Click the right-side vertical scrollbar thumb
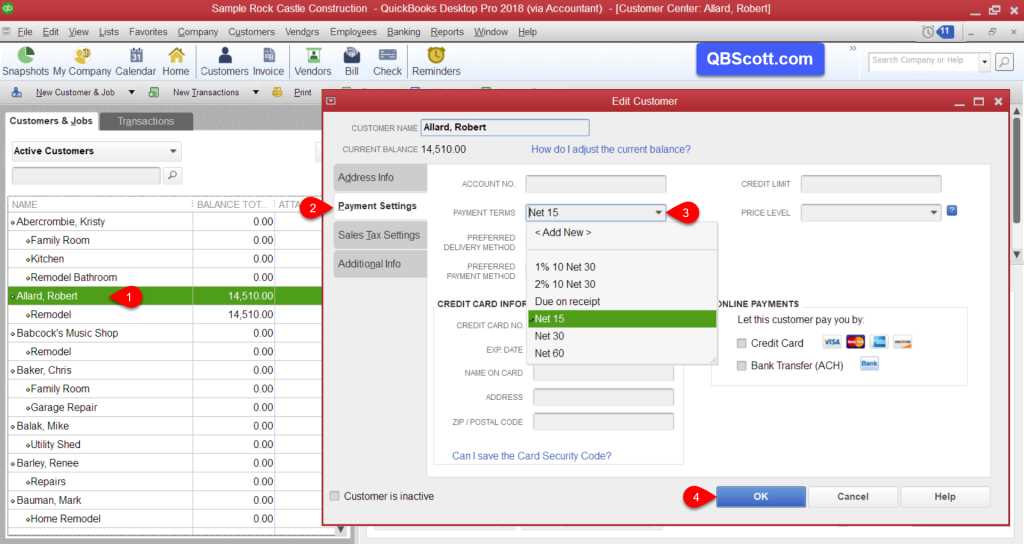The height and width of the screenshot is (544, 1024). (1016, 170)
